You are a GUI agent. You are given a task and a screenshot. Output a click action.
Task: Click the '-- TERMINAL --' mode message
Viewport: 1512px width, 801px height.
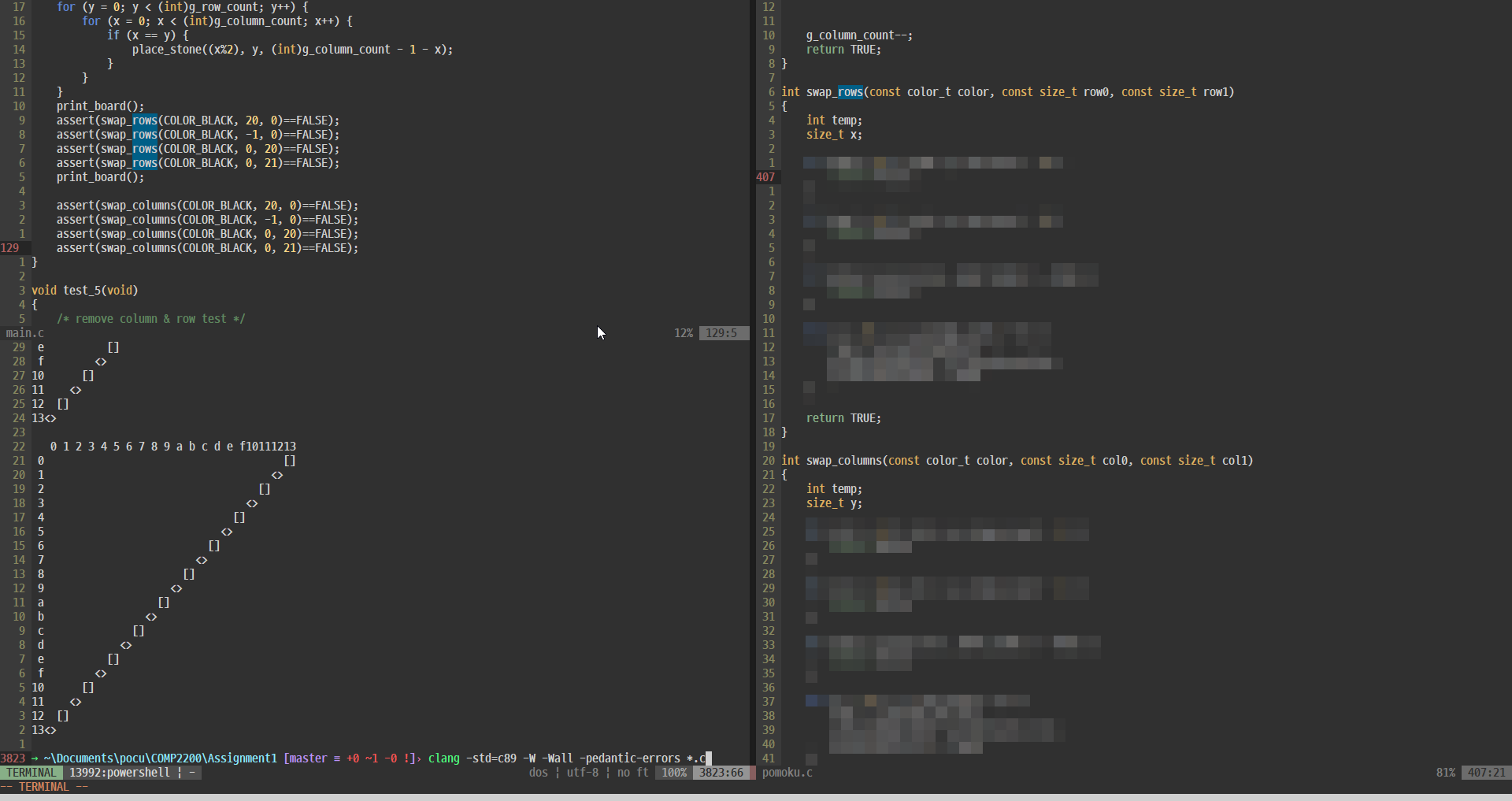[44, 787]
